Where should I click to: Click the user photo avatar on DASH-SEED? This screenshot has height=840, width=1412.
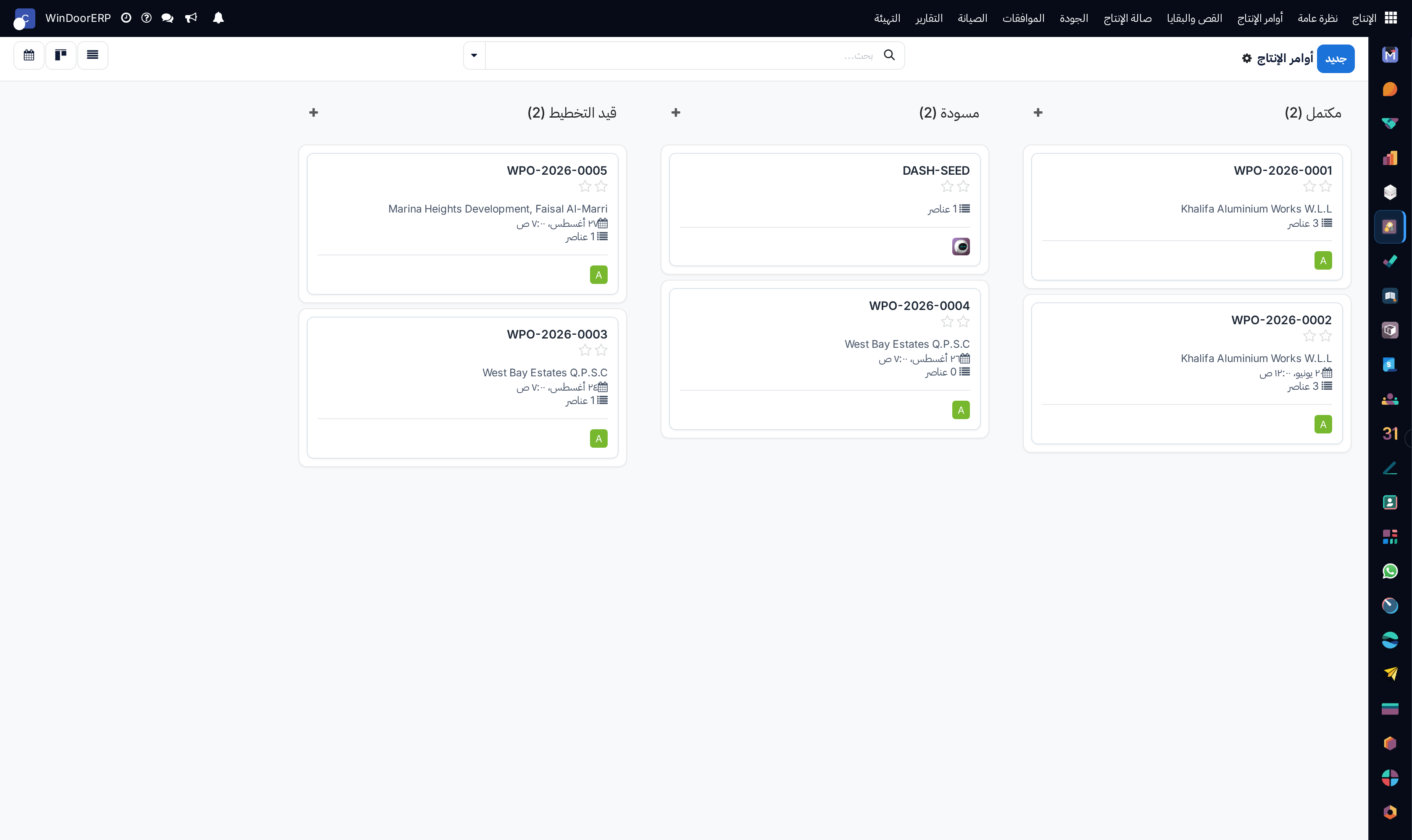click(x=961, y=246)
